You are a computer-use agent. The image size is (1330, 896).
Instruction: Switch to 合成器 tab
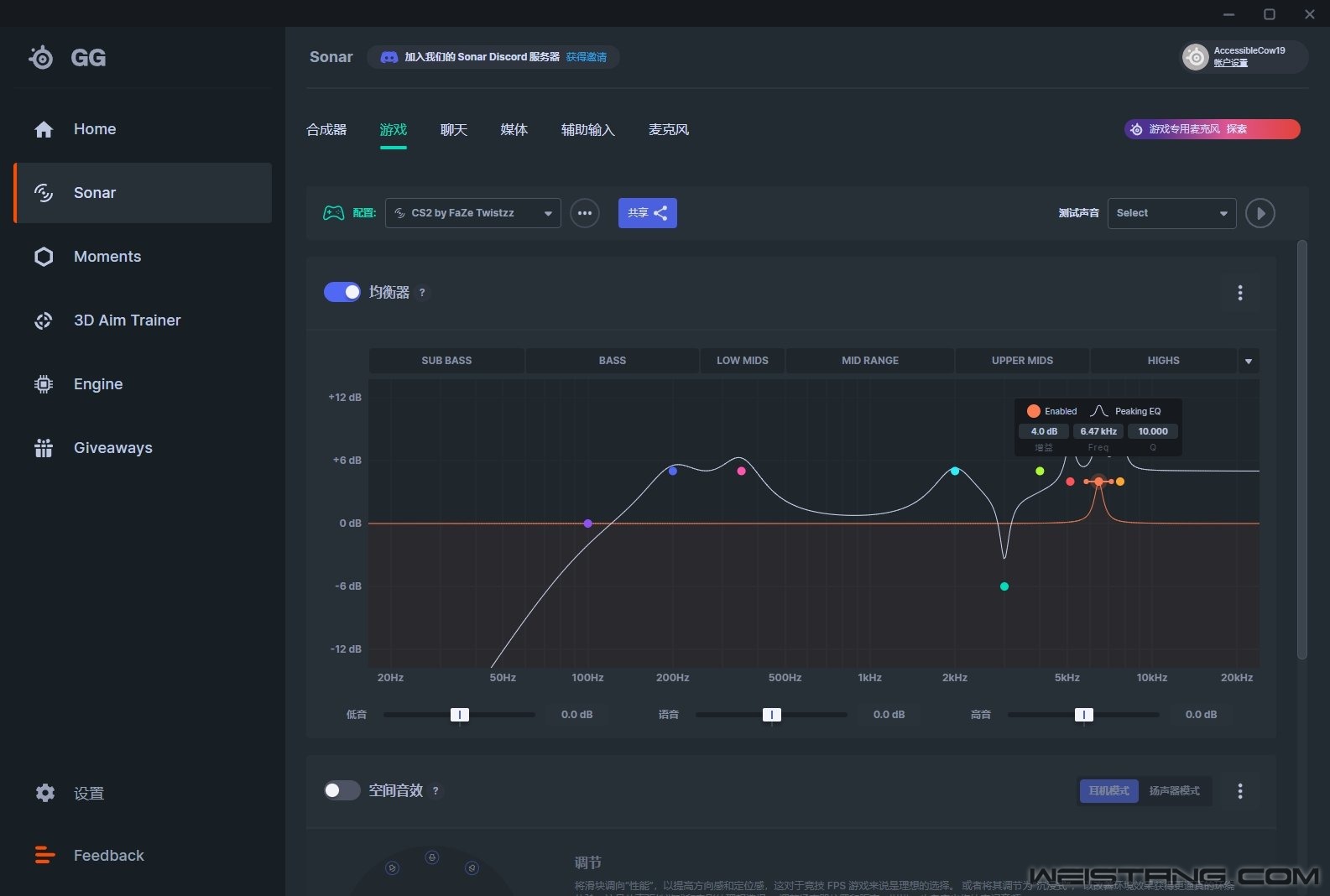click(326, 130)
